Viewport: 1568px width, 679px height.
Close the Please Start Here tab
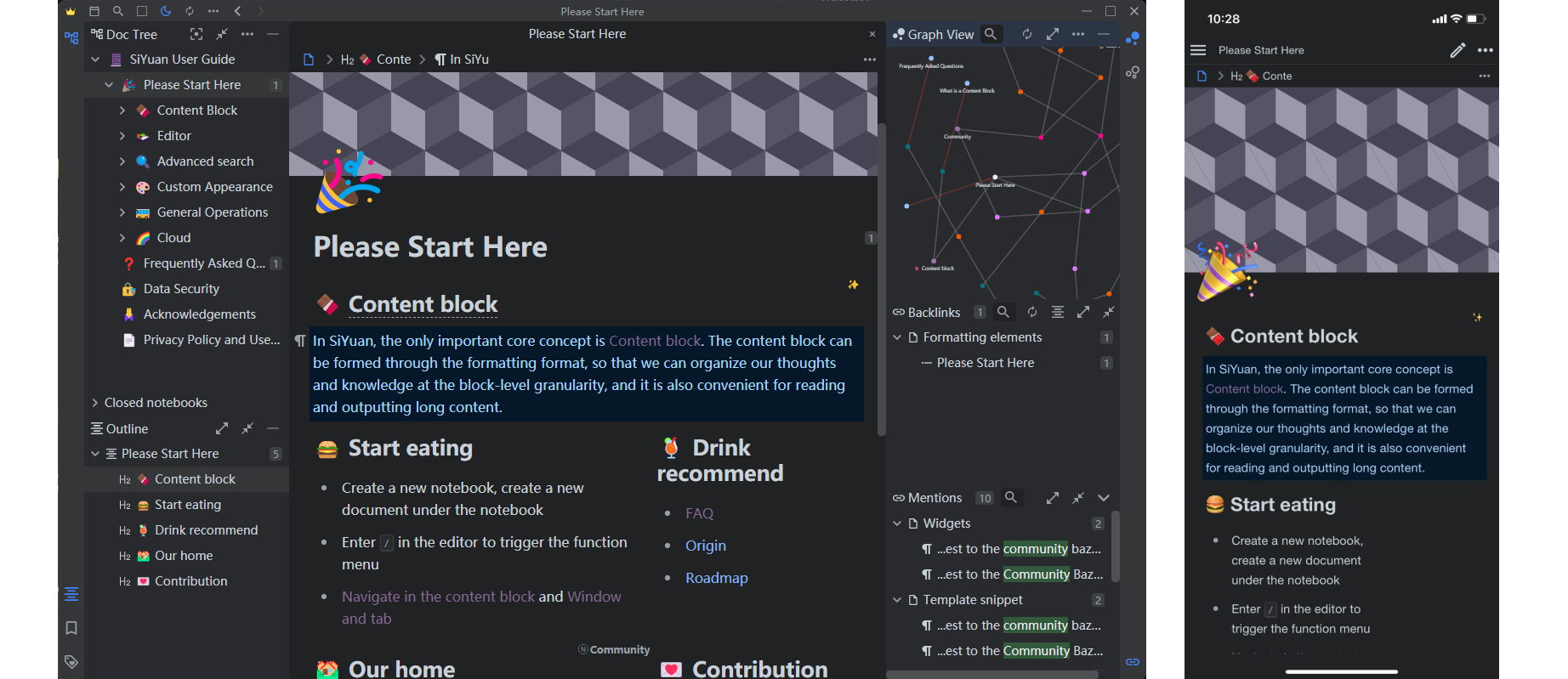click(872, 34)
